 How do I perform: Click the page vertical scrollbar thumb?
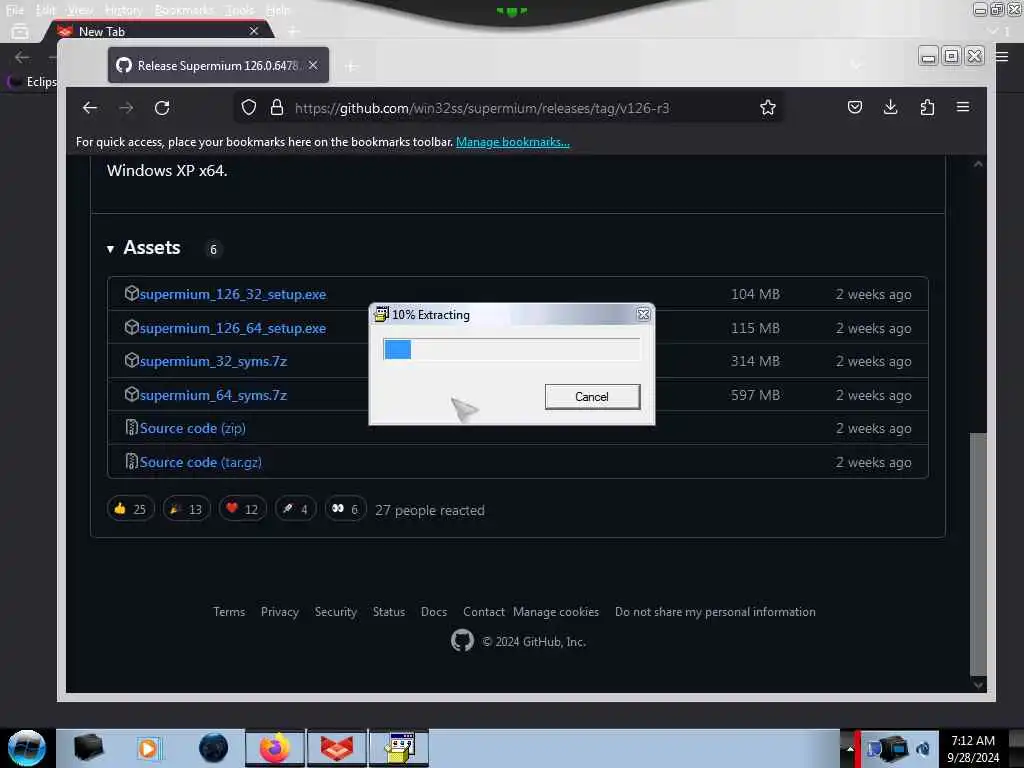click(x=978, y=554)
